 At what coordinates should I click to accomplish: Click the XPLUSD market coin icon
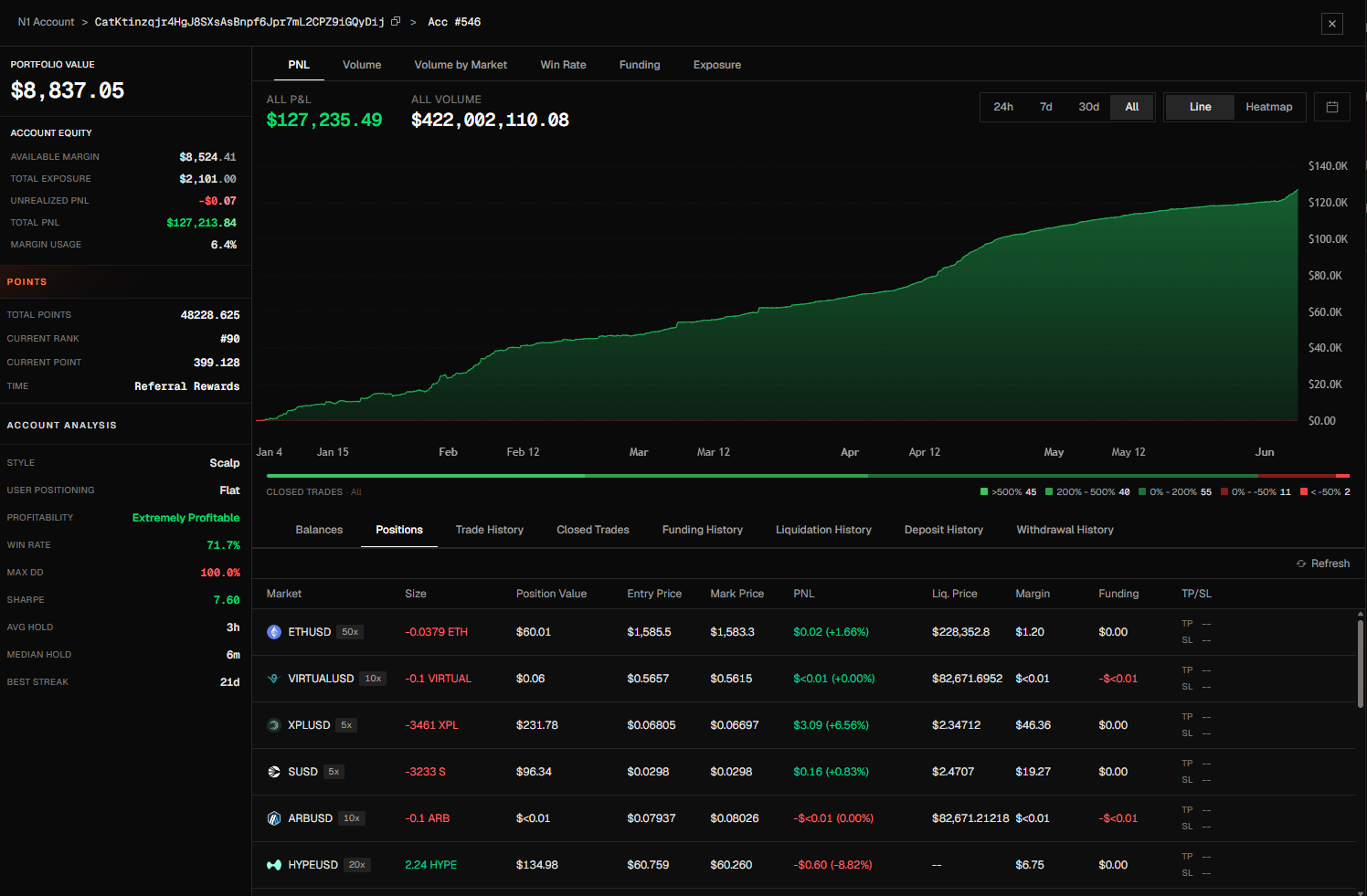274,725
